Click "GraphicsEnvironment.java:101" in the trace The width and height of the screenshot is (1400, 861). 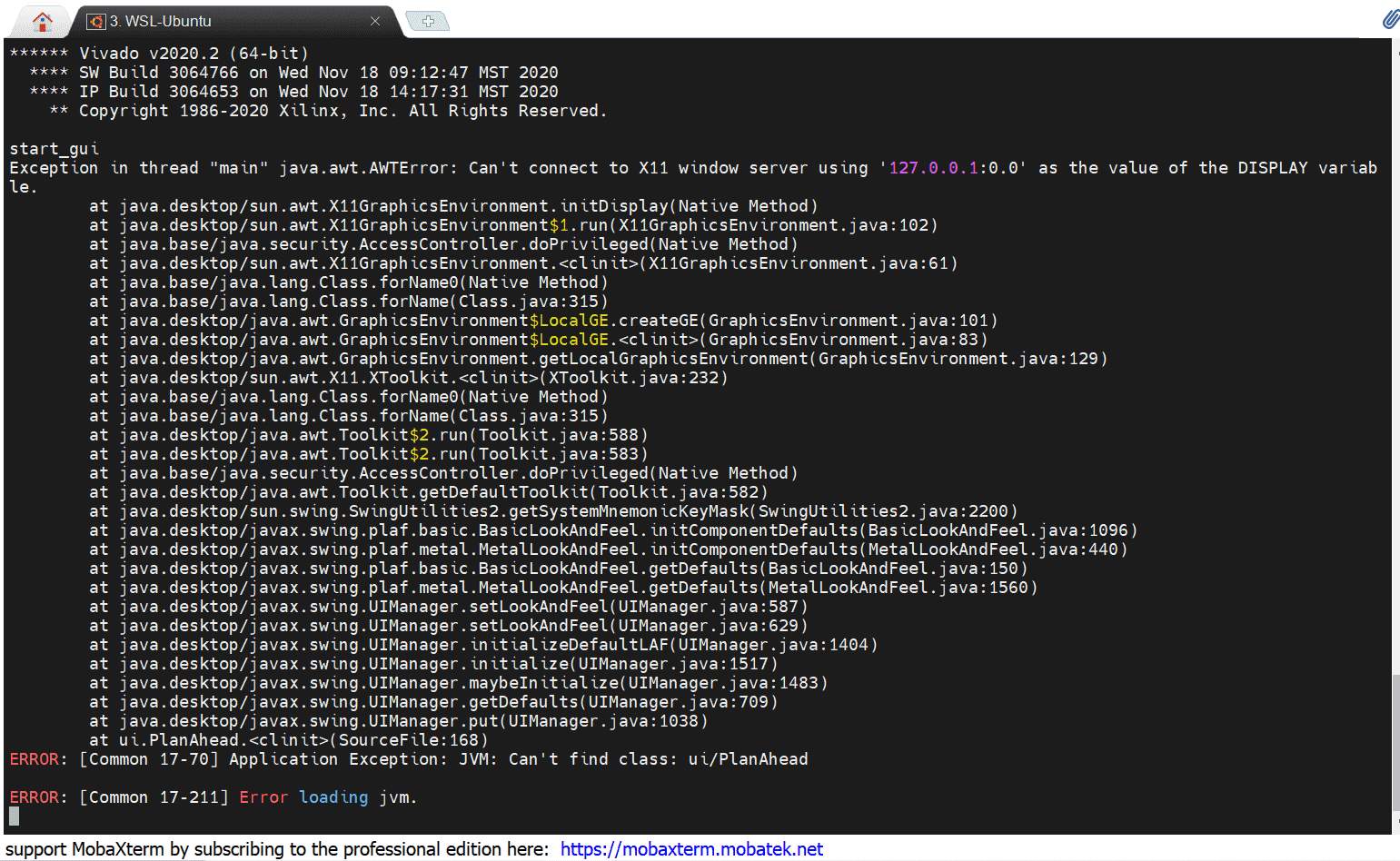pyautogui.click(x=849, y=321)
